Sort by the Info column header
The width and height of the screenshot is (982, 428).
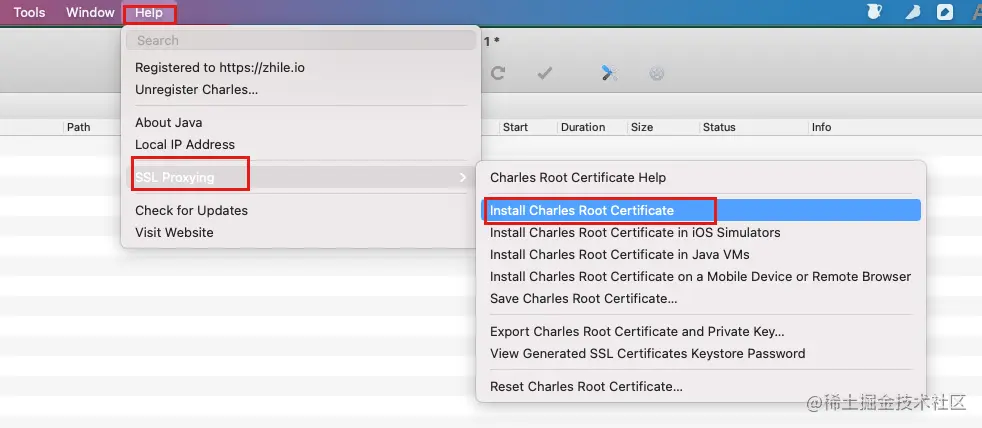point(822,127)
